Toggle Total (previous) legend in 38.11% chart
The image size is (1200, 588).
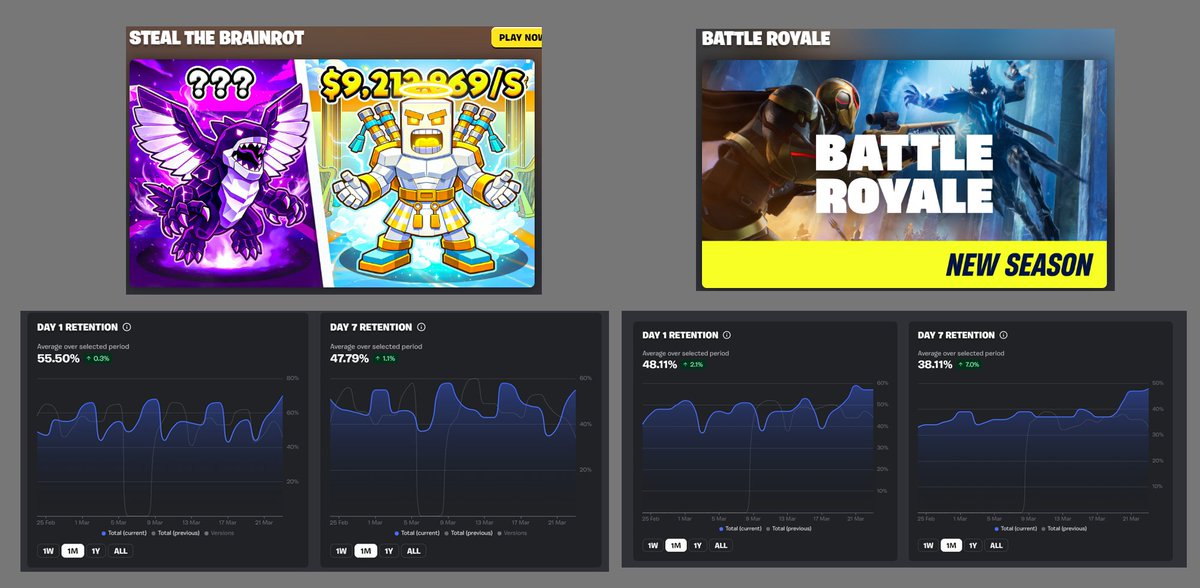click(x=1063, y=527)
